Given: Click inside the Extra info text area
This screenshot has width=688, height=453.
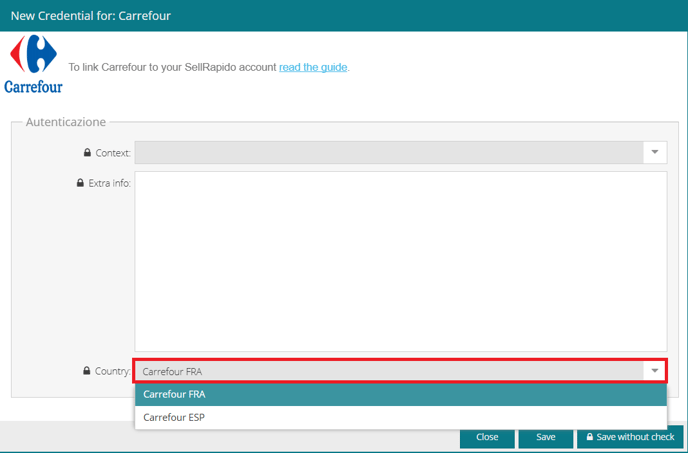Looking at the screenshot, I should [x=401, y=261].
